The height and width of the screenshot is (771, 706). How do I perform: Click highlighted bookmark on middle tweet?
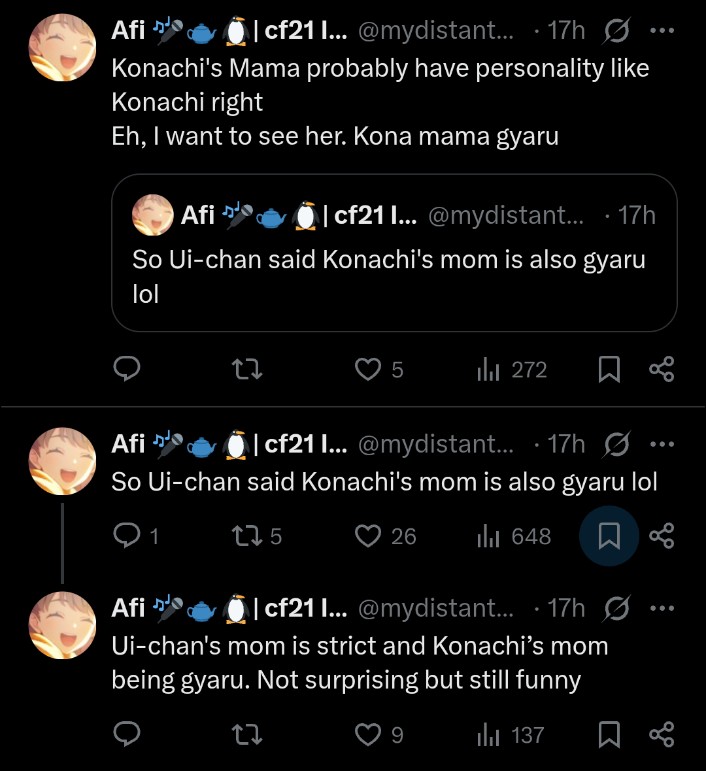[x=609, y=536]
